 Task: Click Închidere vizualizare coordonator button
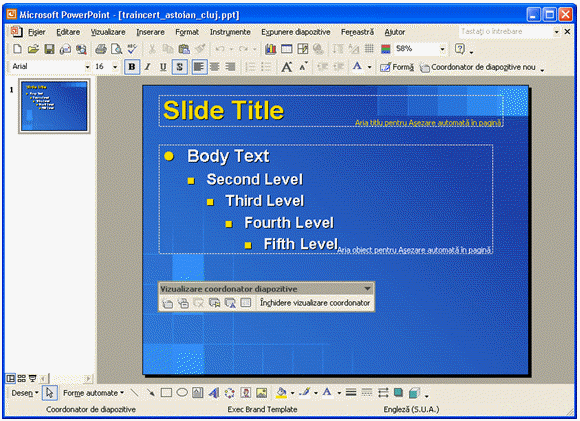coord(315,303)
